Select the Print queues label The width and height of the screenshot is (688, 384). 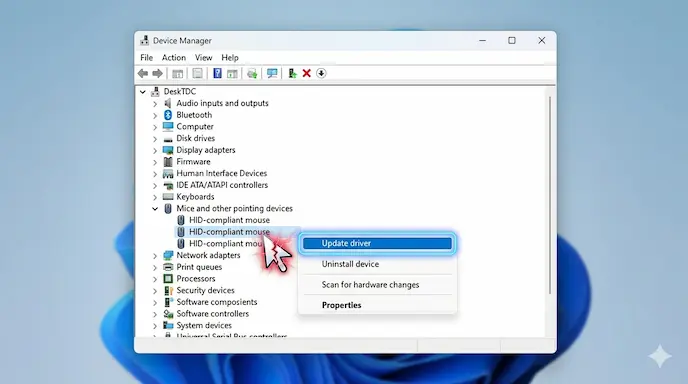[199, 267]
